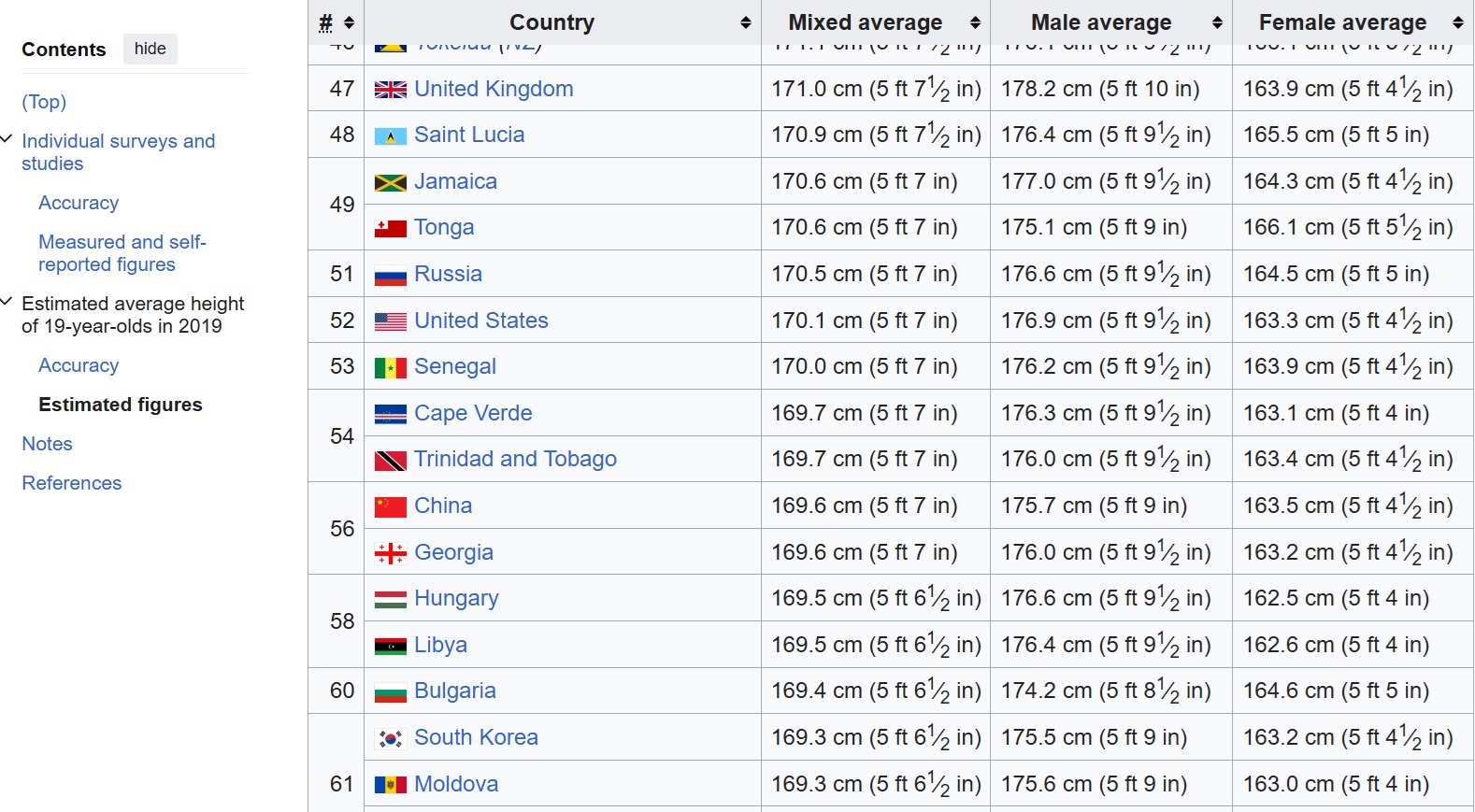Open the Cape Verde article link

[473, 413]
